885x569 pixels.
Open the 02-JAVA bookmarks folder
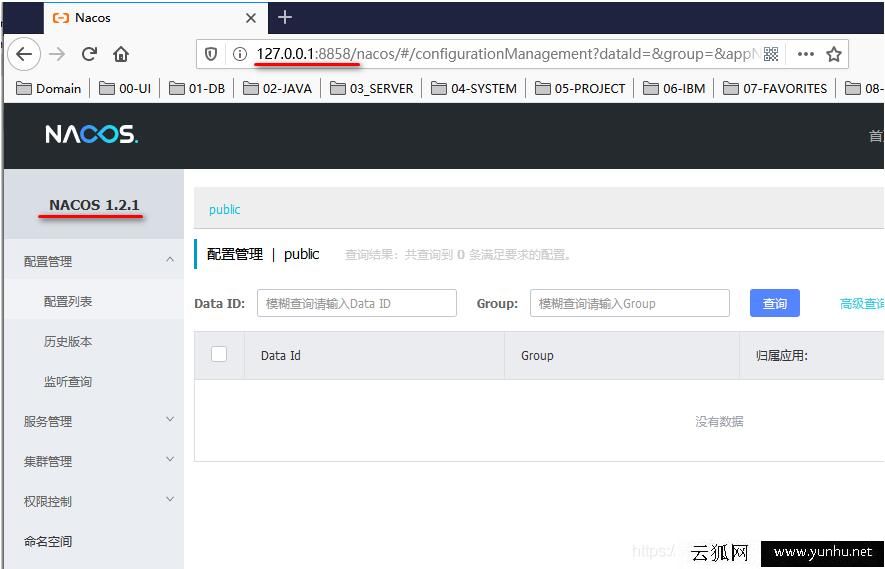pos(278,88)
